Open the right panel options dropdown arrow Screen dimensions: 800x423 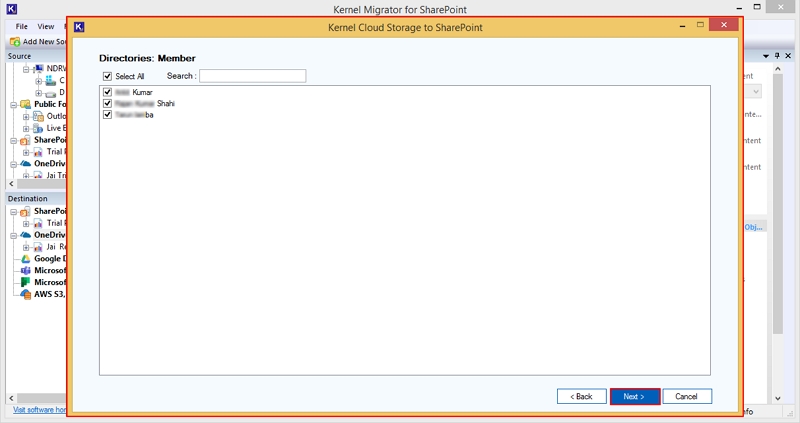point(766,56)
